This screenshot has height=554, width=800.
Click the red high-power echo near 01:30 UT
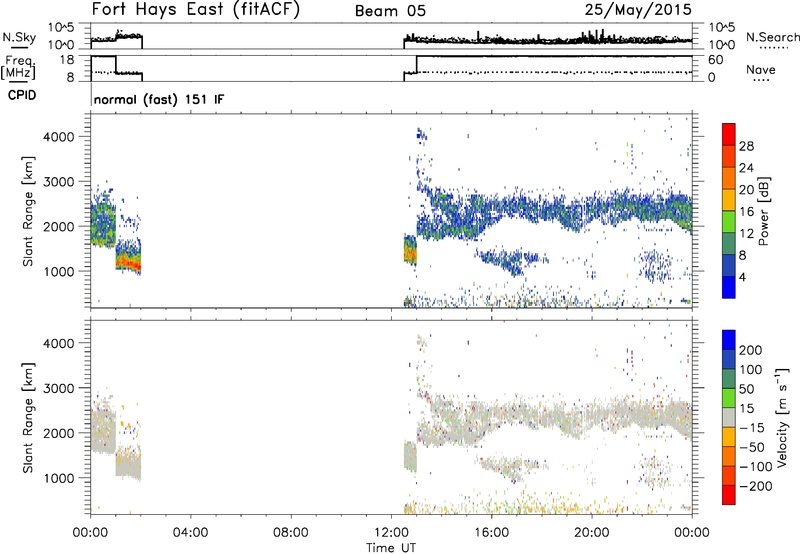pyautogui.click(x=130, y=263)
